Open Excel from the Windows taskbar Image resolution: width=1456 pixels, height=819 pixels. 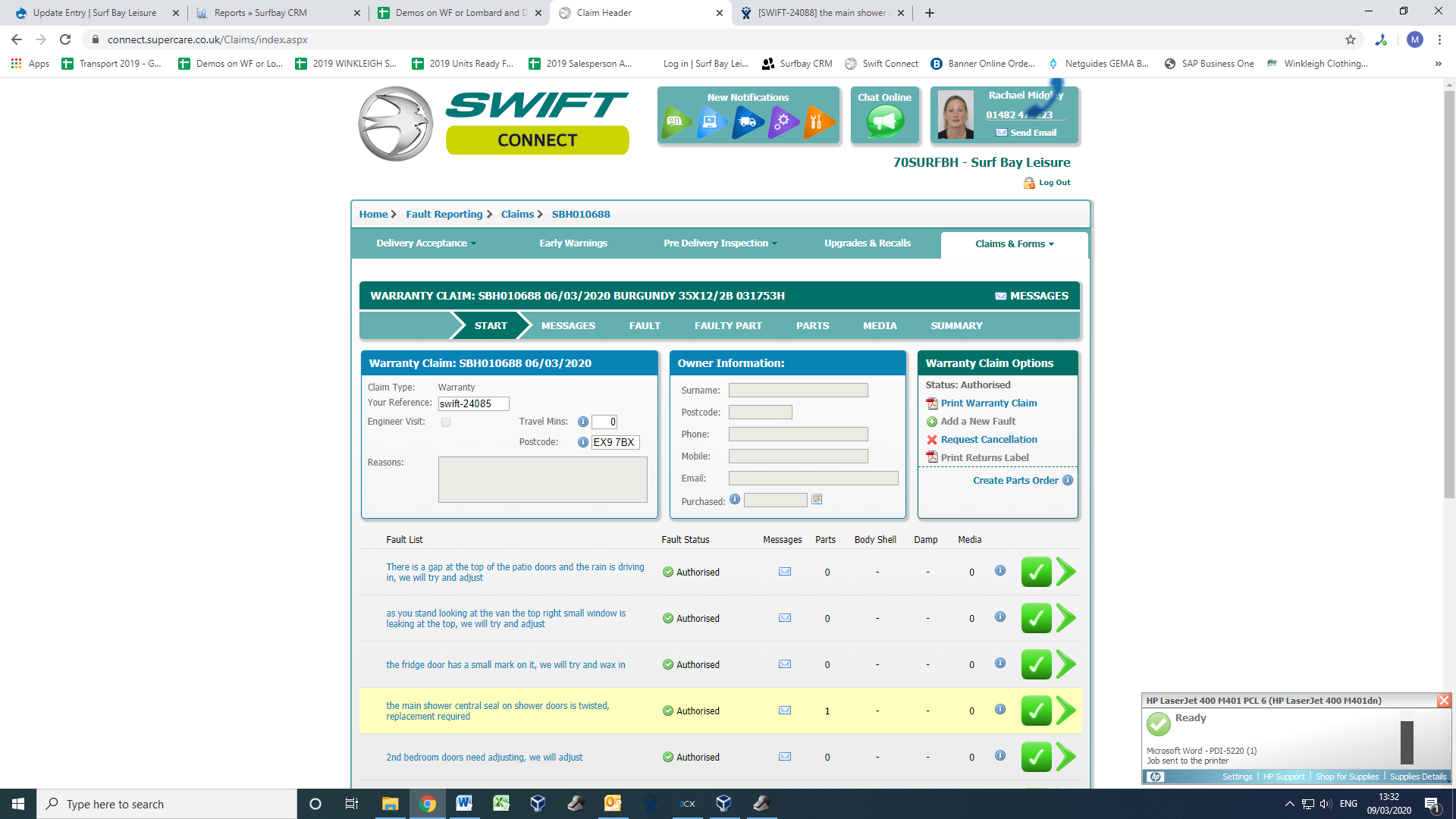[501, 804]
